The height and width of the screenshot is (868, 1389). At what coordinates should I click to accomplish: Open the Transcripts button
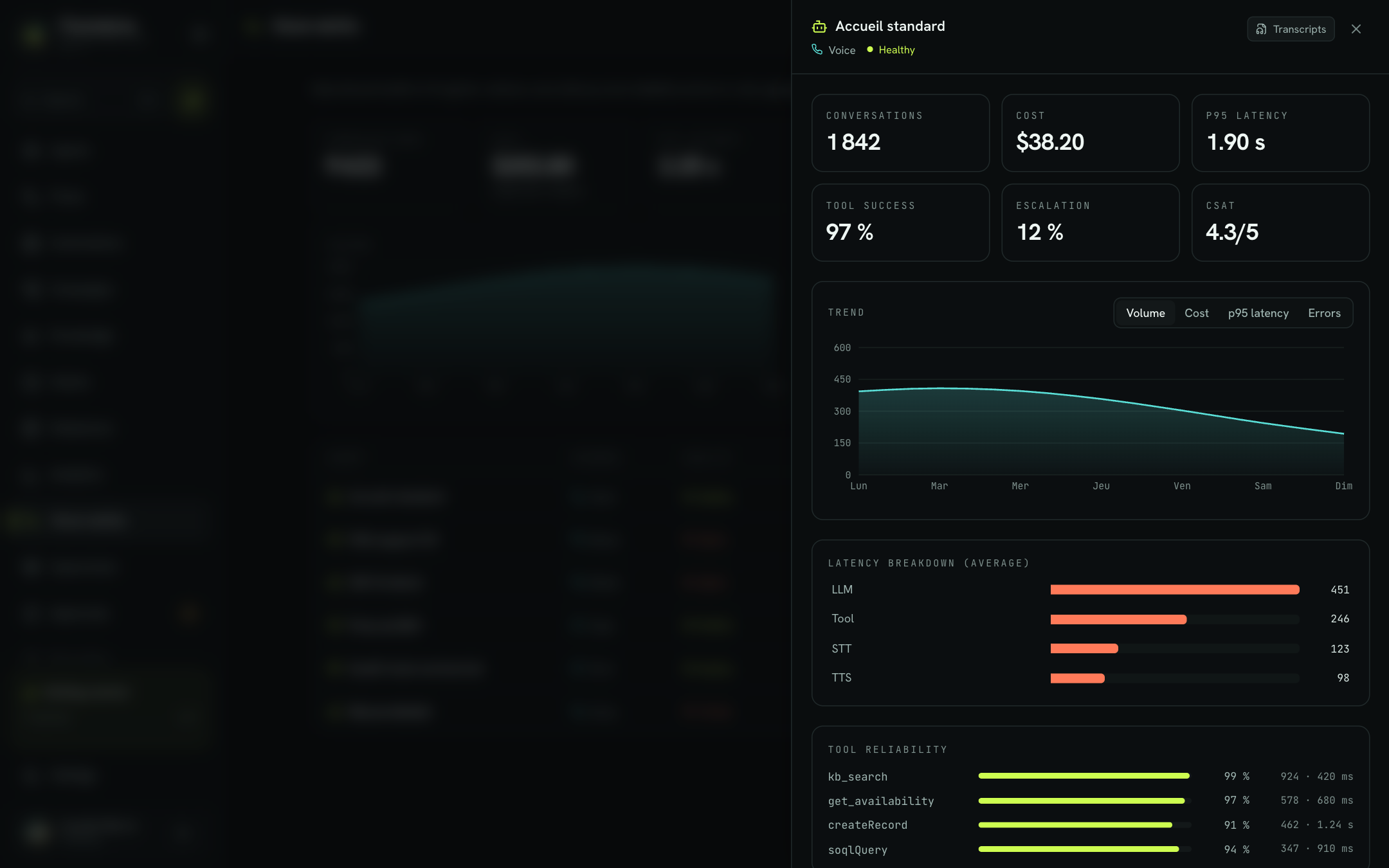pos(1291,29)
